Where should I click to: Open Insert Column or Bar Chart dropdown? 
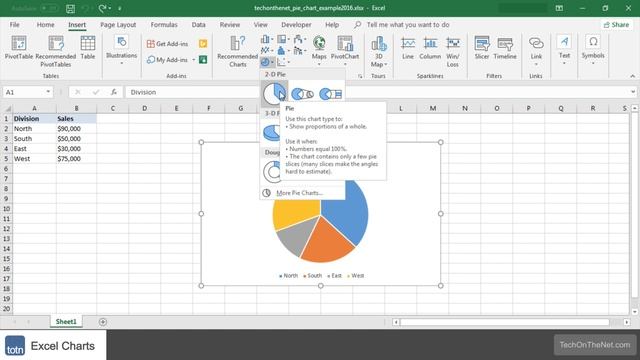[x=267, y=39]
